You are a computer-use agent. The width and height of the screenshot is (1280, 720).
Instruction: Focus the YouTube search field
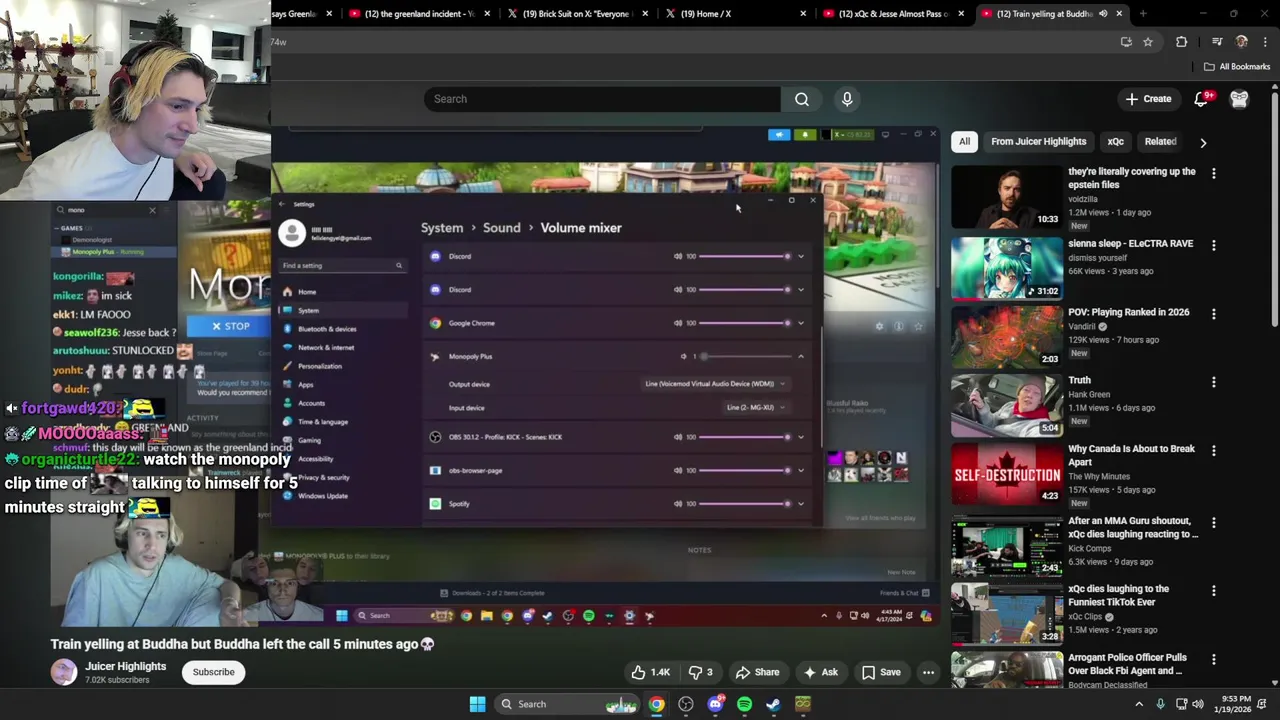[x=602, y=99]
